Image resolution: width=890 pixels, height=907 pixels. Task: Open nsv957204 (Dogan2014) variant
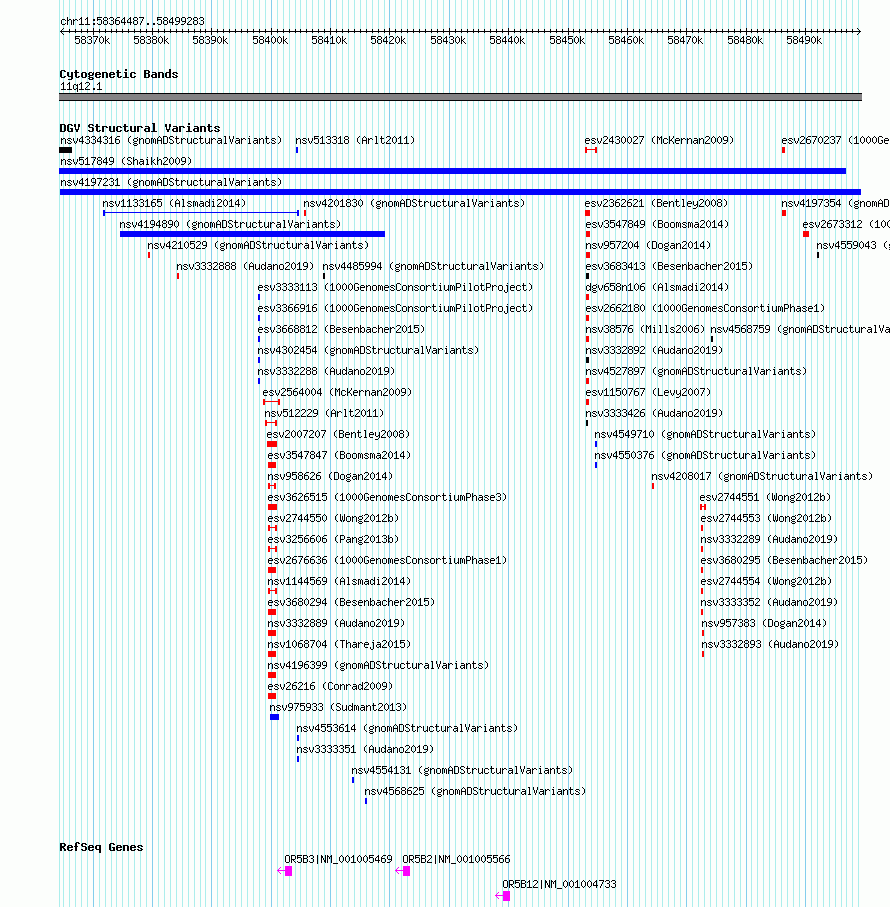tap(648, 245)
